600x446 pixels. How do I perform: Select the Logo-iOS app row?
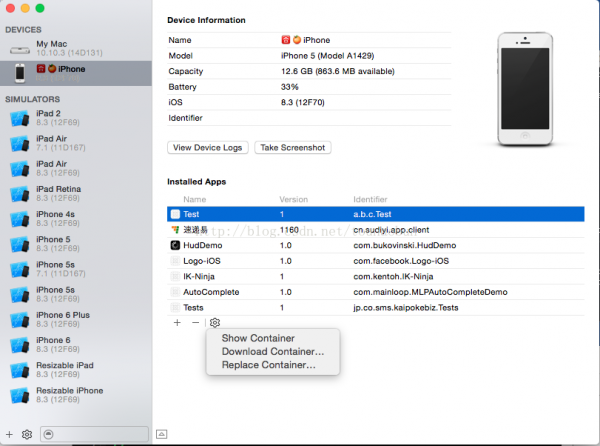click(376, 261)
